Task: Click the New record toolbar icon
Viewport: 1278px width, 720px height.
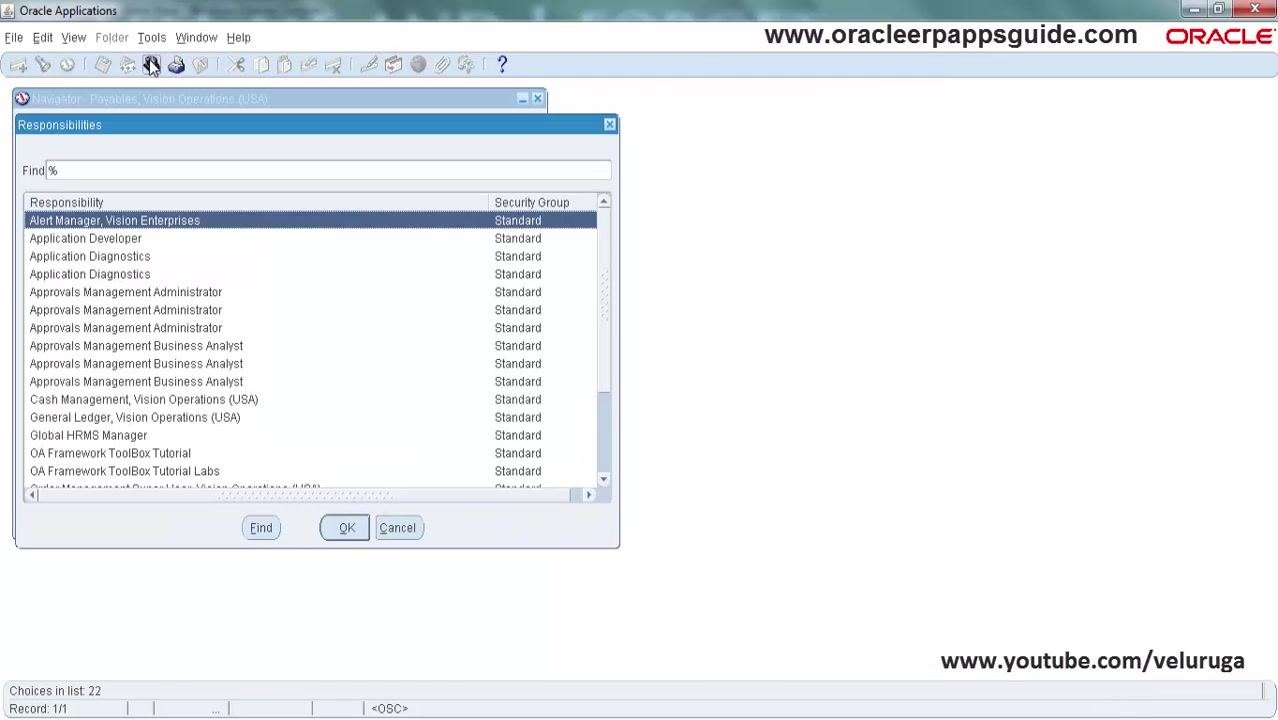Action: (18, 65)
